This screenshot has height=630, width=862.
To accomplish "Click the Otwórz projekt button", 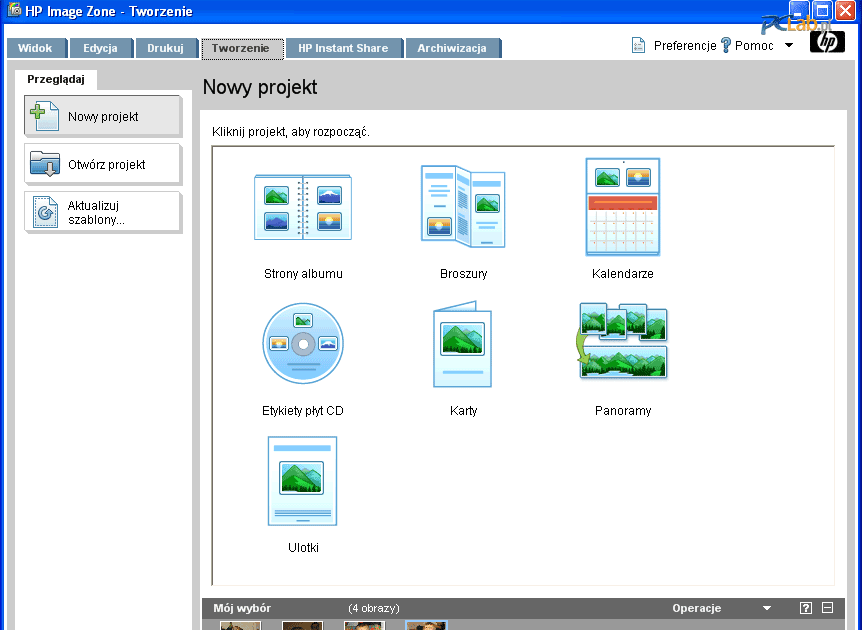I will click(103, 164).
